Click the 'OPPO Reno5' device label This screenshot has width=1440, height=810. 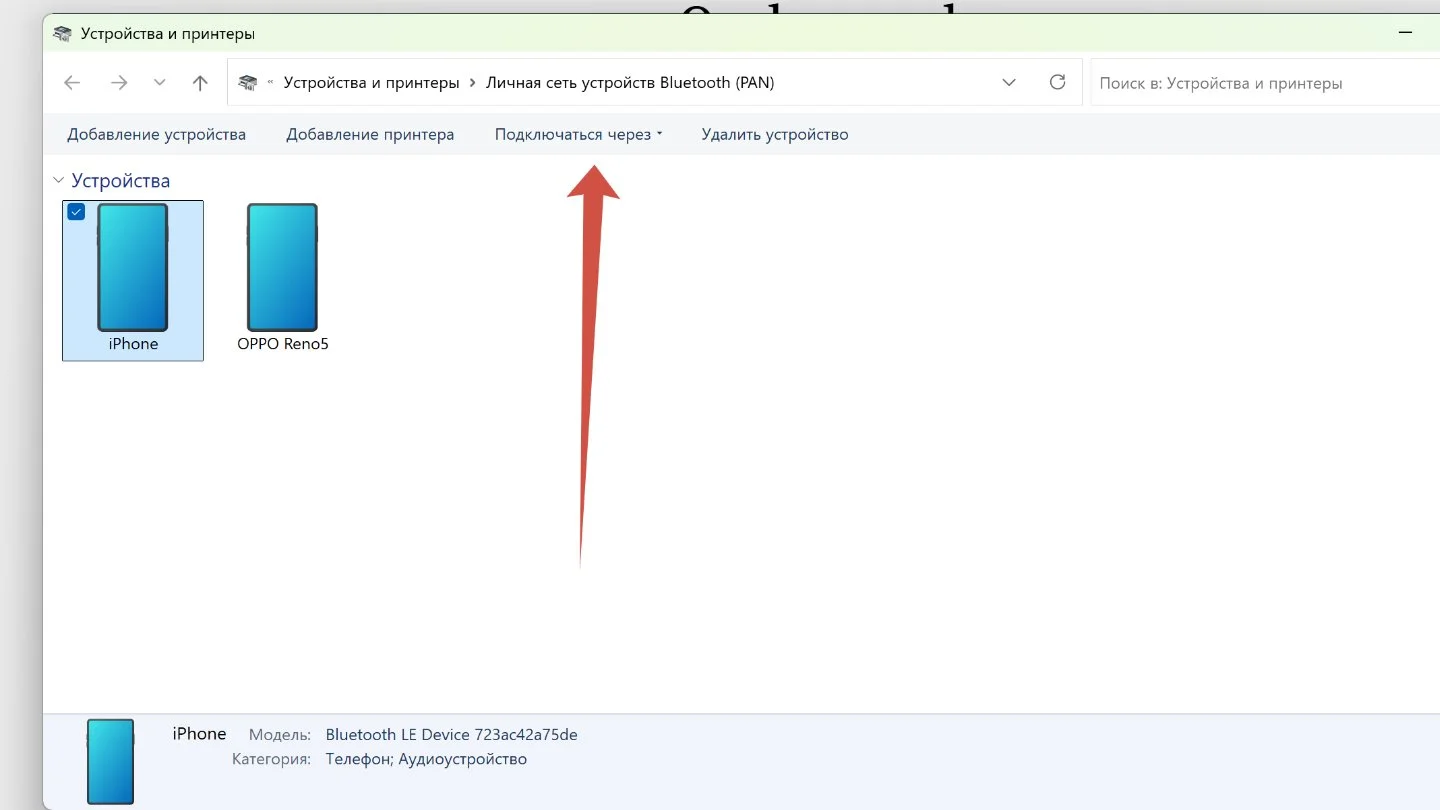click(283, 344)
